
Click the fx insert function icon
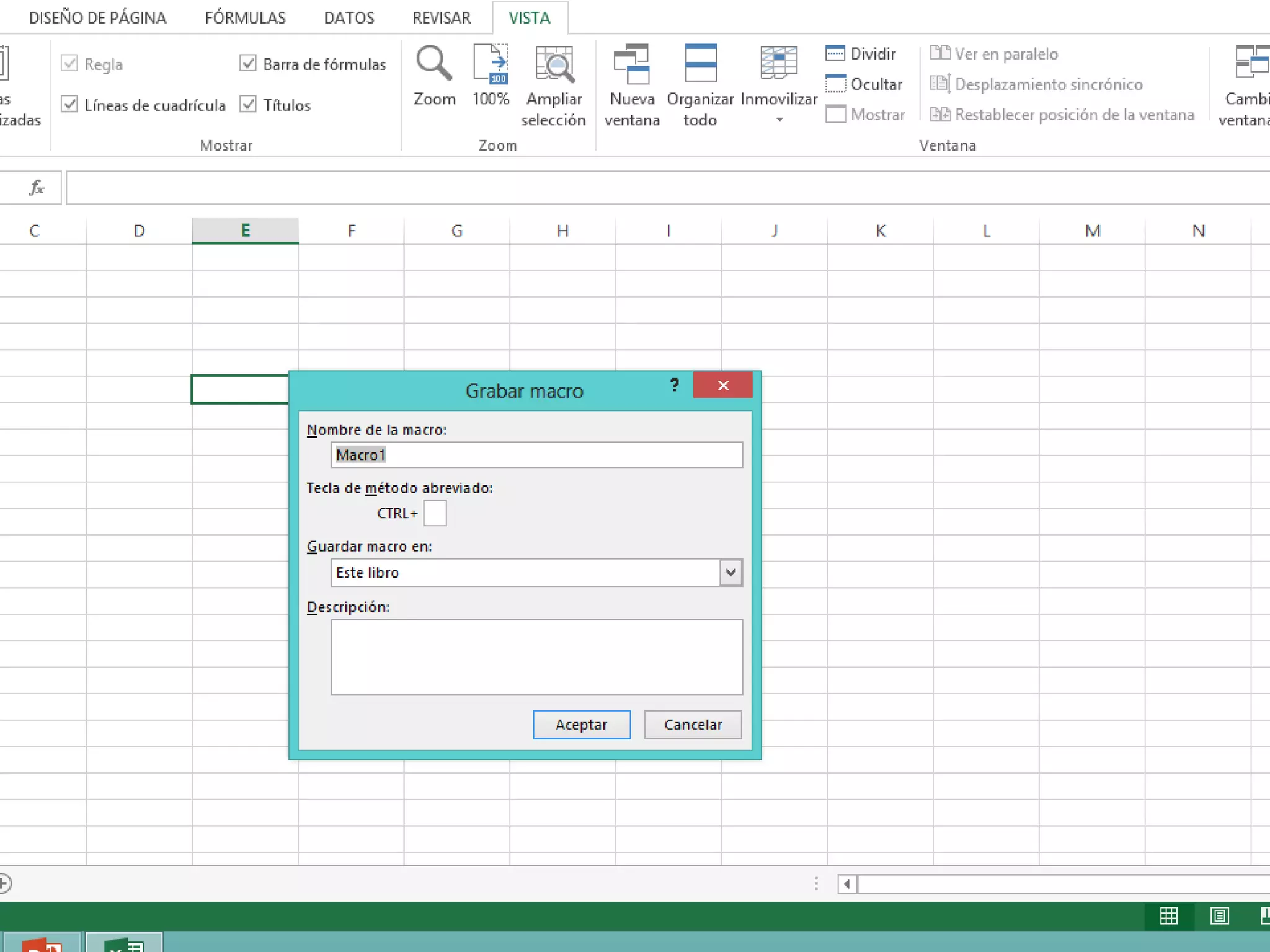coord(37,187)
